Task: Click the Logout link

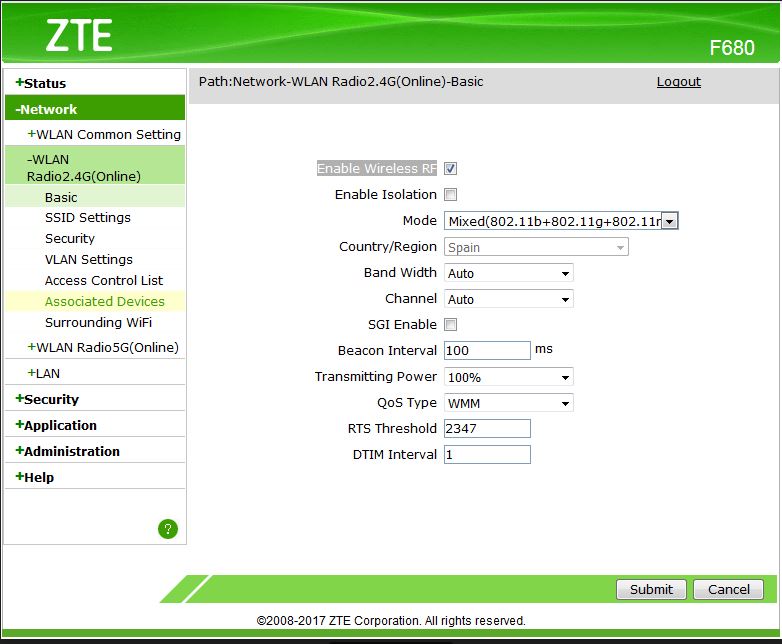Action: click(x=679, y=81)
